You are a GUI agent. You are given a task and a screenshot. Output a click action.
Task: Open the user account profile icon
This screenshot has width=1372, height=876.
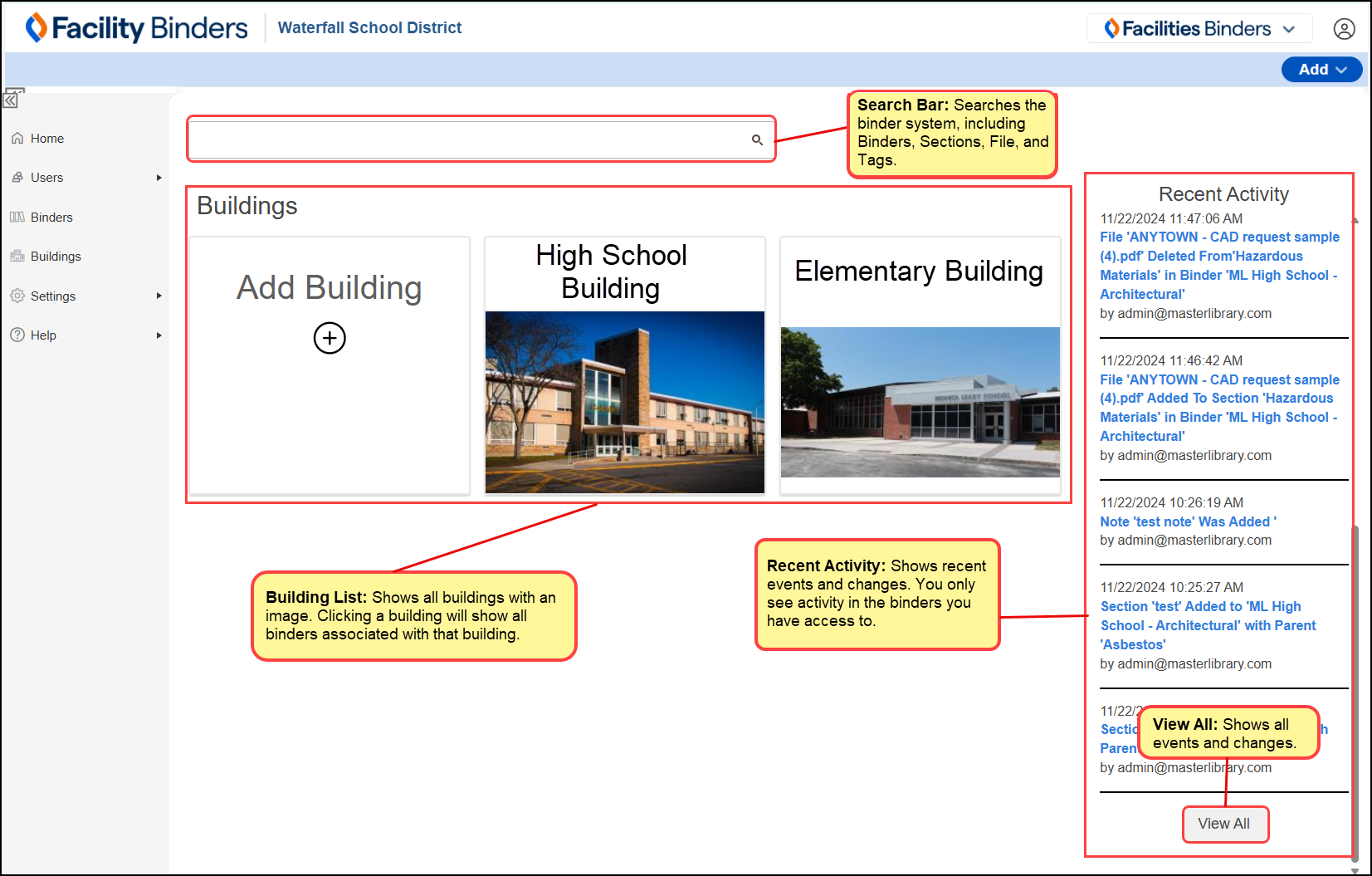pyautogui.click(x=1344, y=29)
